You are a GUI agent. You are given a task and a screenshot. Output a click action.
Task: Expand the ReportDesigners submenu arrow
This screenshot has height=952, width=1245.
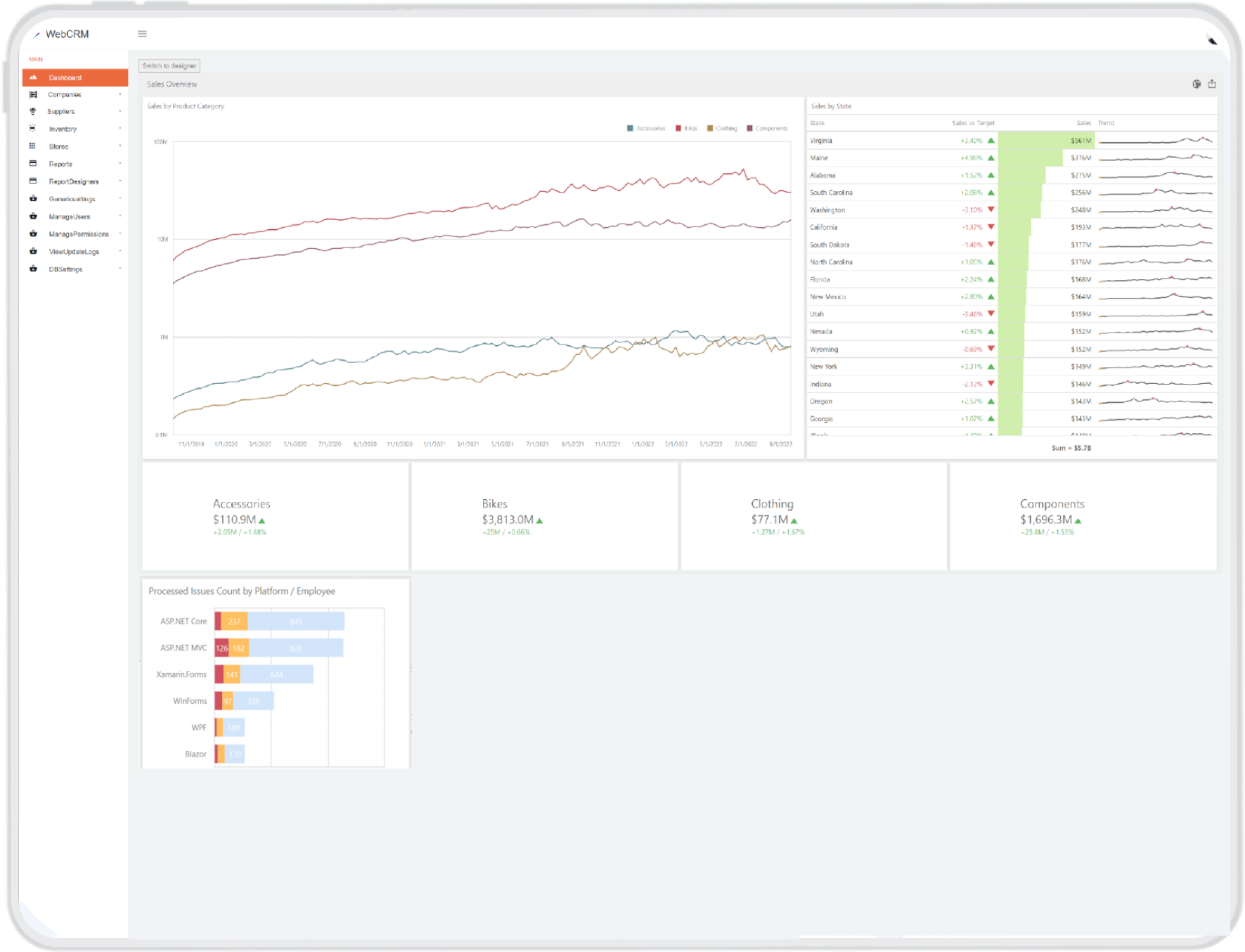point(120,181)
